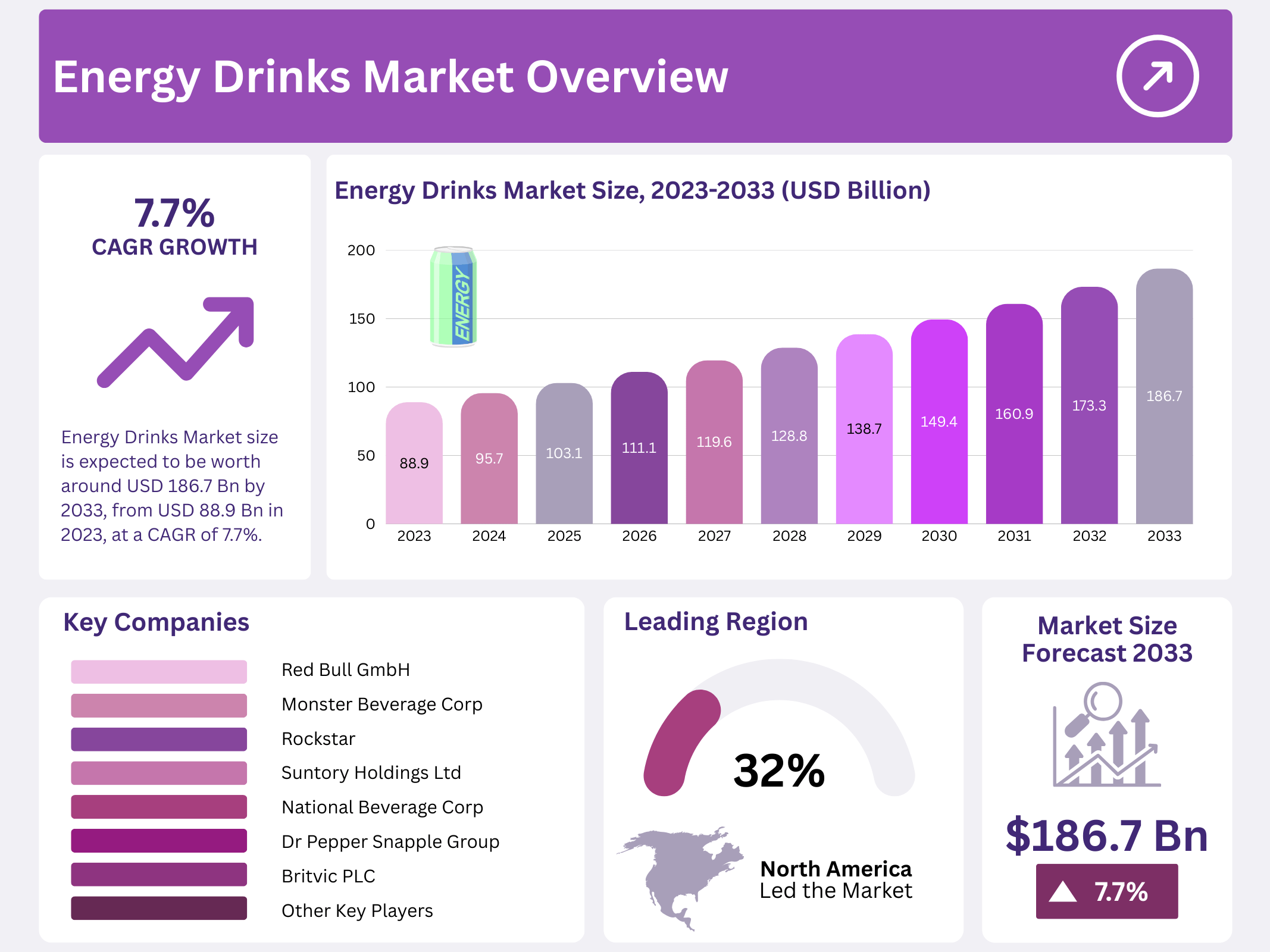Viewport: 1270px width, 952px height.
Task: Click the energy drink can image
Action: [x=453, y=296]
